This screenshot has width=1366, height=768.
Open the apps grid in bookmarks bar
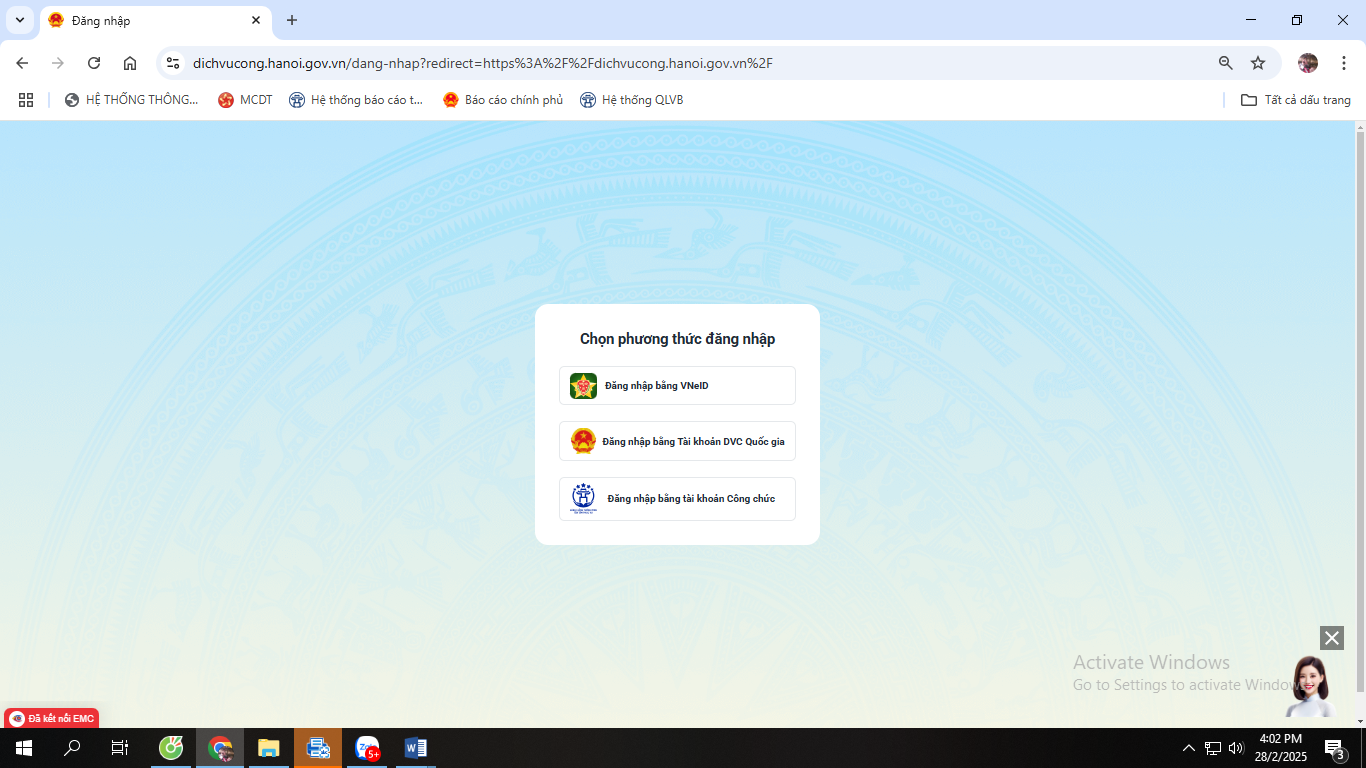pyautogui.click(x=26, y=100)
